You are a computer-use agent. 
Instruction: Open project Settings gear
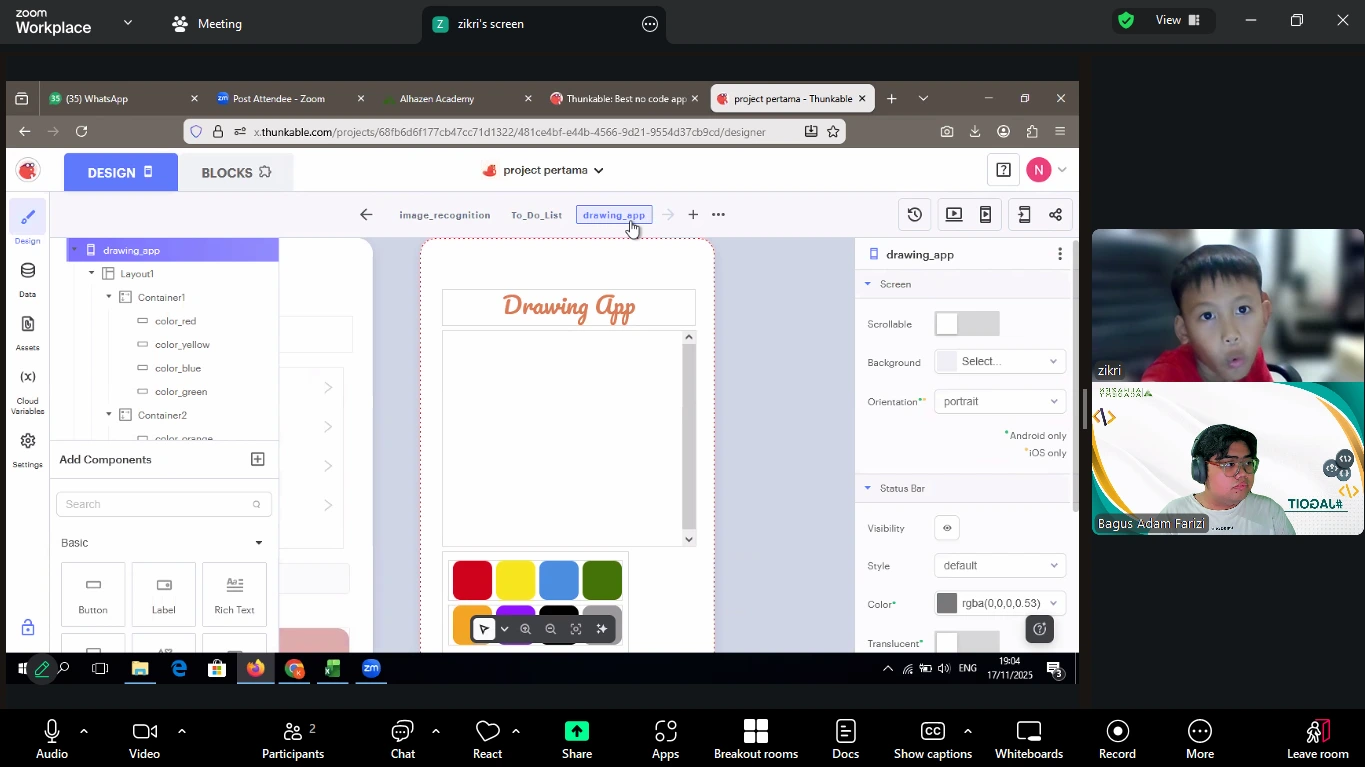click(28, 449)
